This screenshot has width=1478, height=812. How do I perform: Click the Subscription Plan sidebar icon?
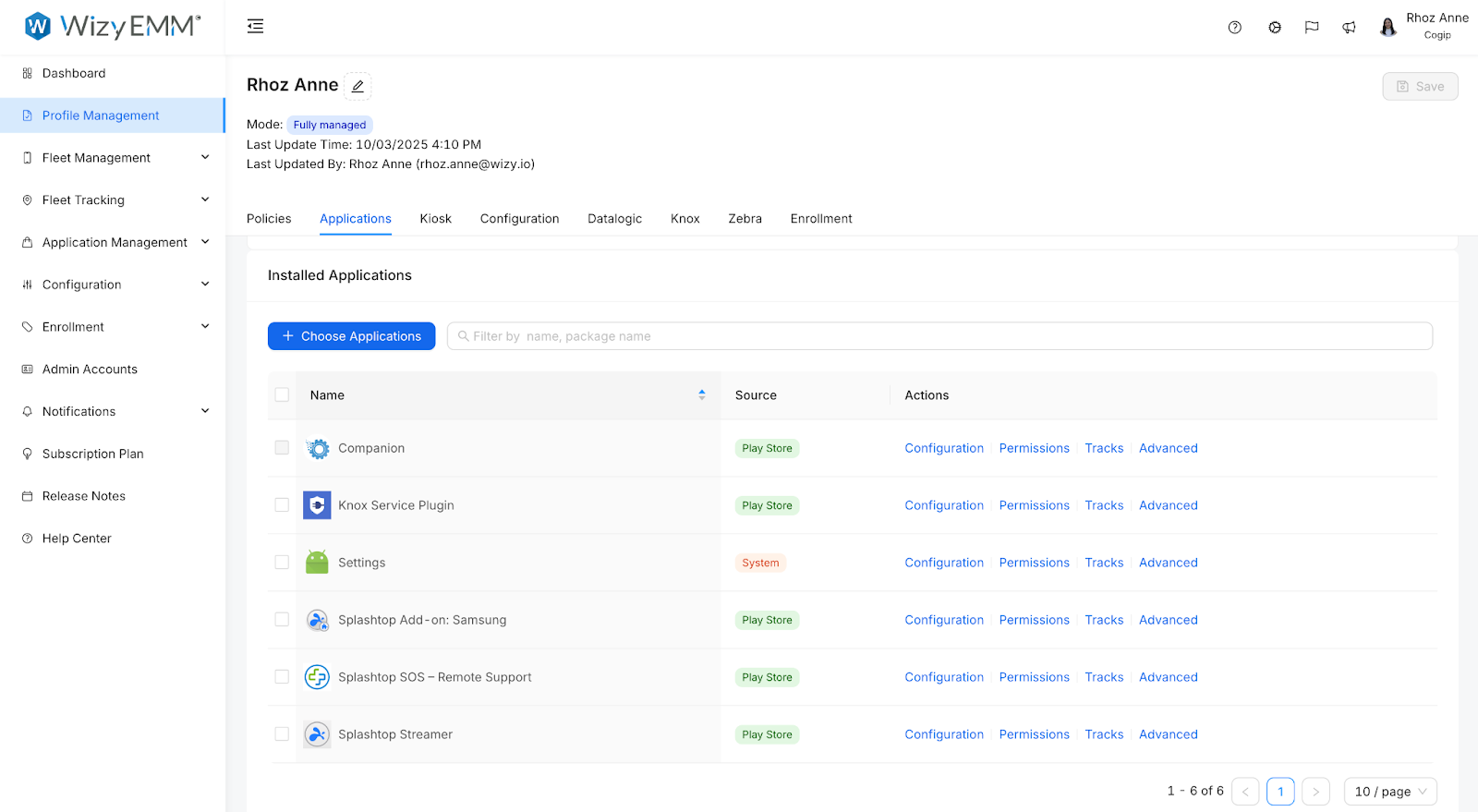(x=27, y=454)
